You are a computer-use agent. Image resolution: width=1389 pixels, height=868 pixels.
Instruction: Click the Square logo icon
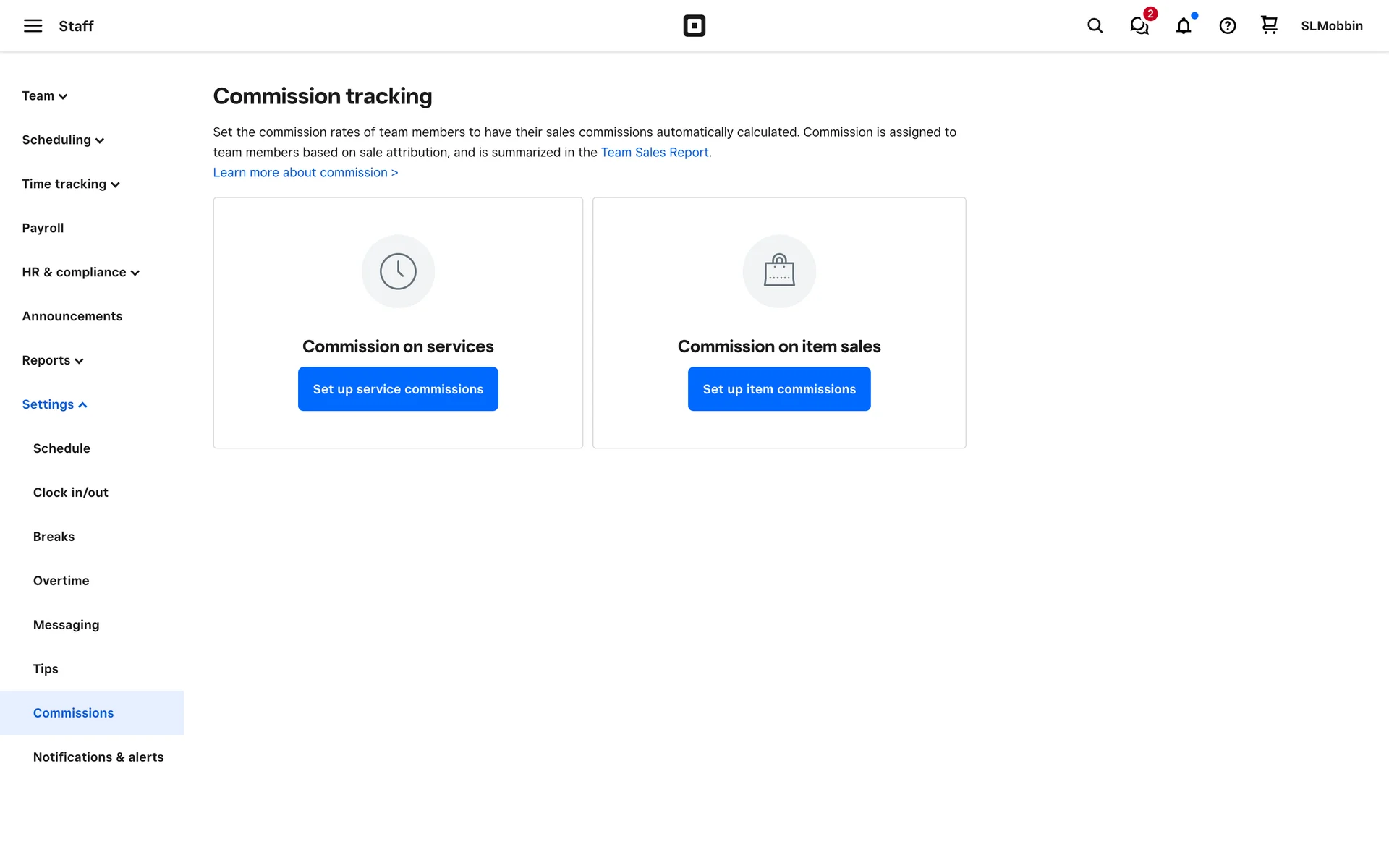point(694,26)
